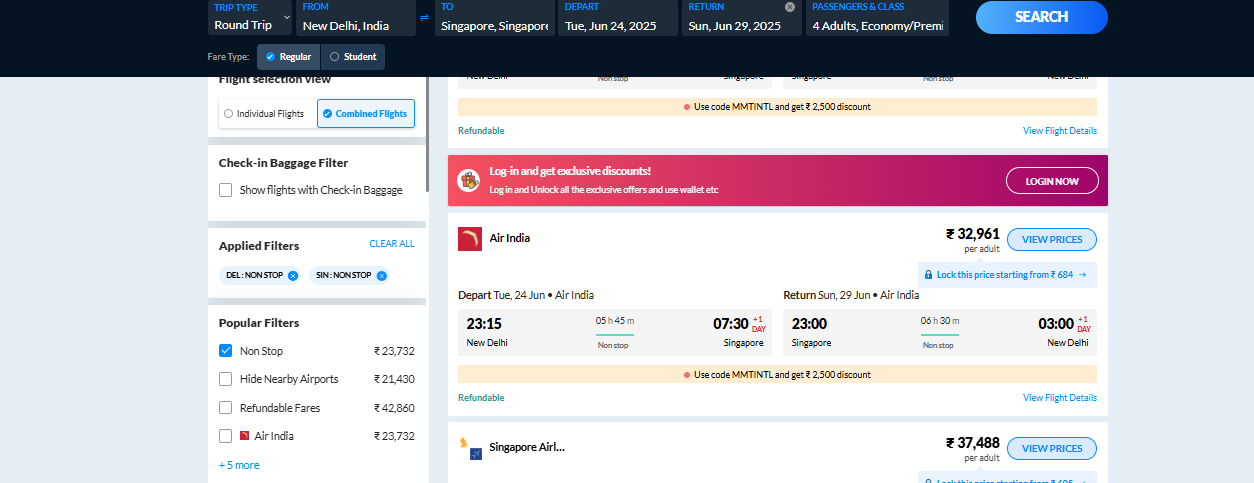The width and height of the screenshot is (1254, 483).
Task: View prices for Singapore Airlines ₹ 37,488
Action: [x=1052, y=448]
